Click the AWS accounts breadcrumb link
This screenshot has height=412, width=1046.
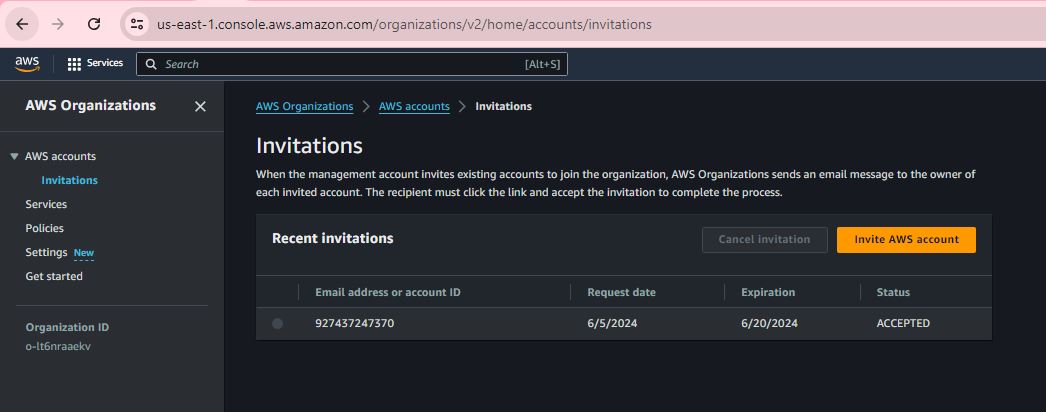click(x=414, y=106)
